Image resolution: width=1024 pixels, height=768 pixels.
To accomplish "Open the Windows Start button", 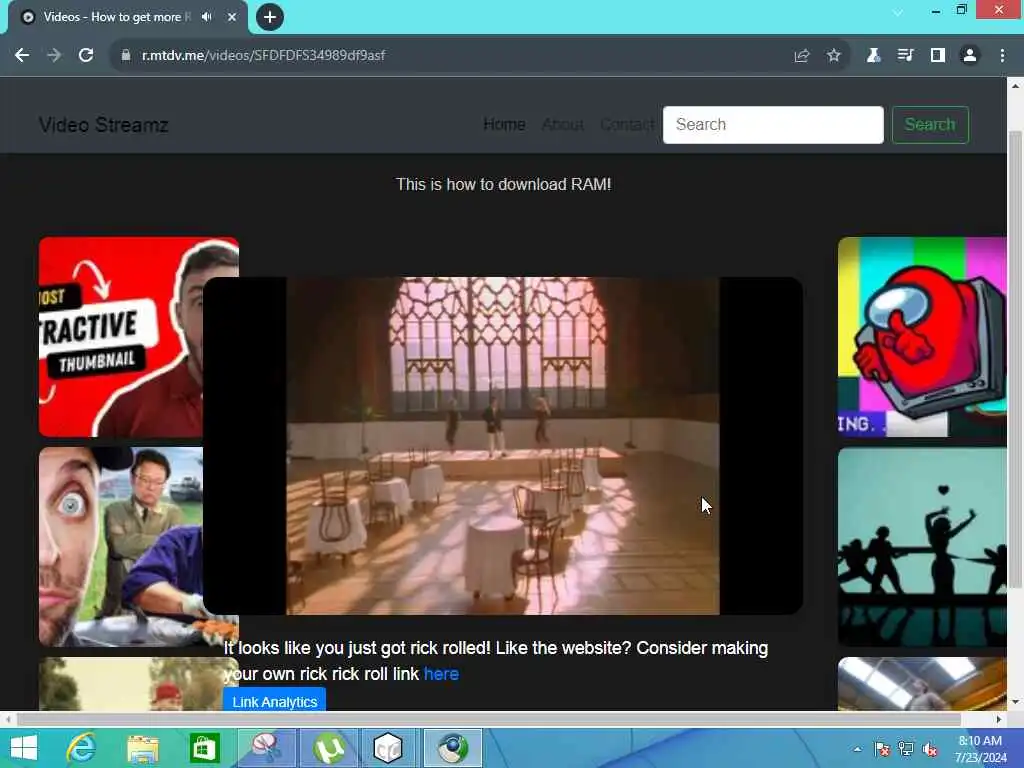I will click(x=24, y=748).
